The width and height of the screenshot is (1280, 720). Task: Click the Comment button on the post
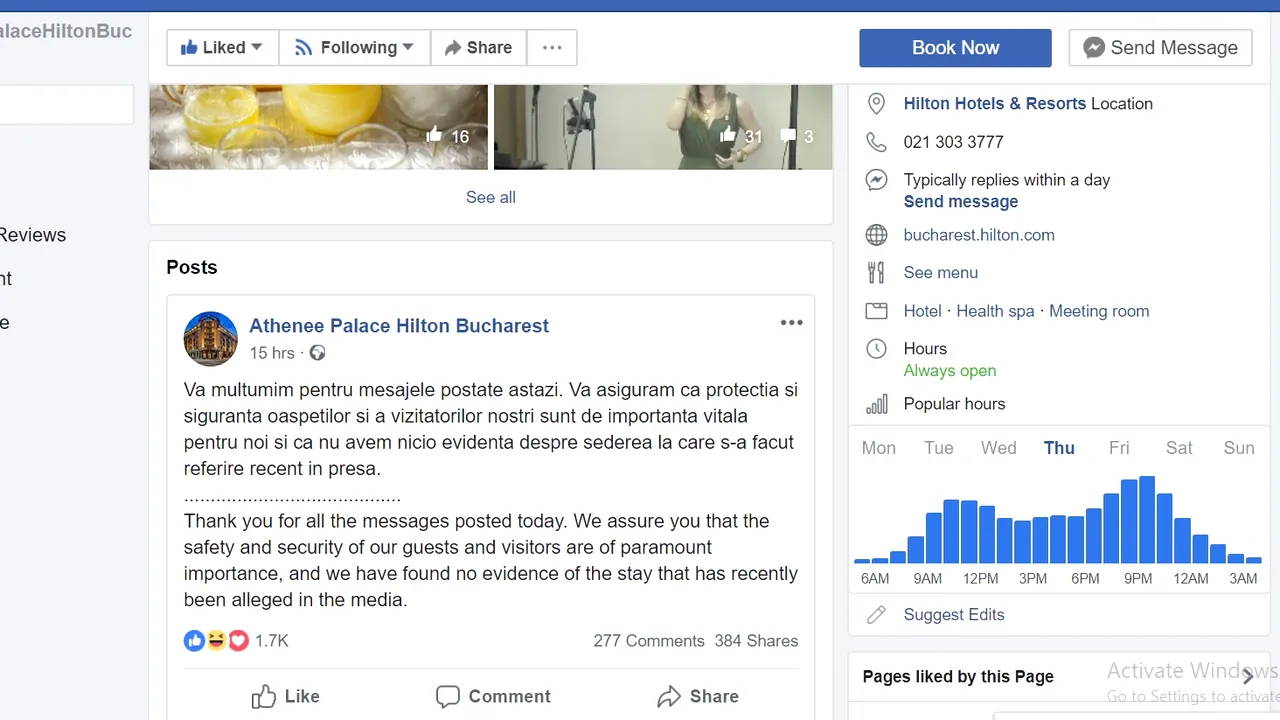494,697
